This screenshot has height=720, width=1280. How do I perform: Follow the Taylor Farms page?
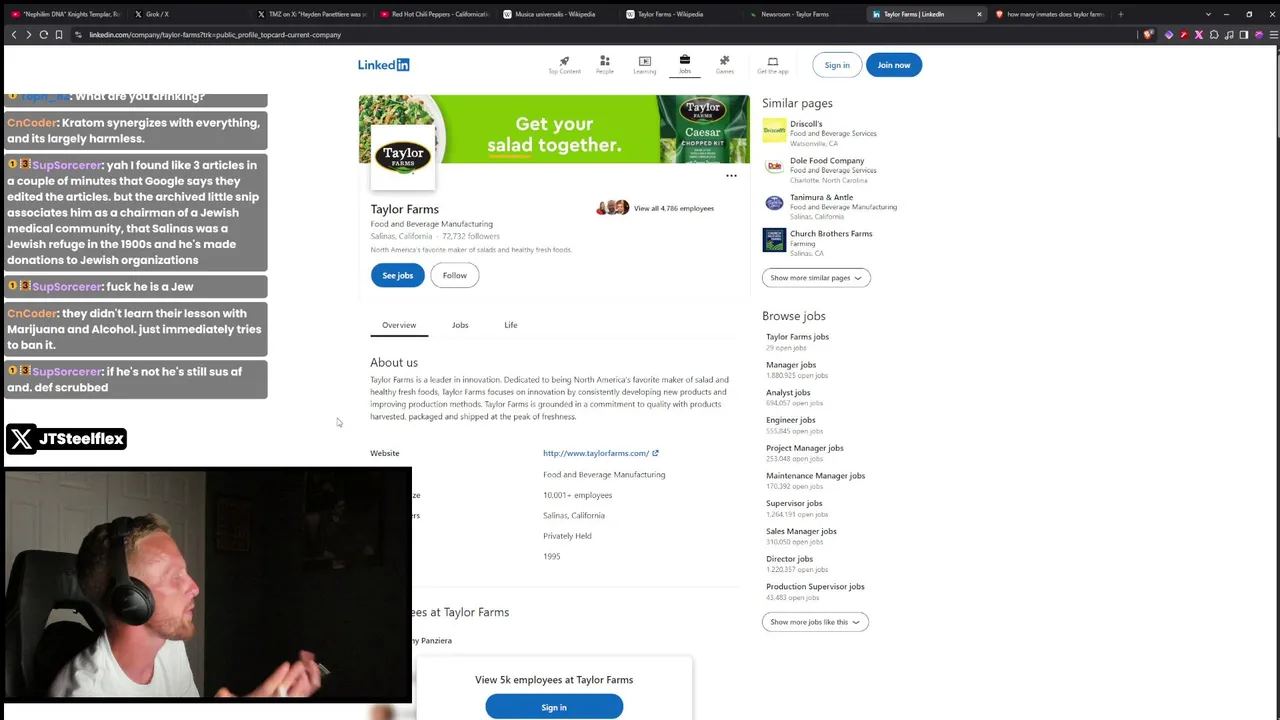coord(455,276)
